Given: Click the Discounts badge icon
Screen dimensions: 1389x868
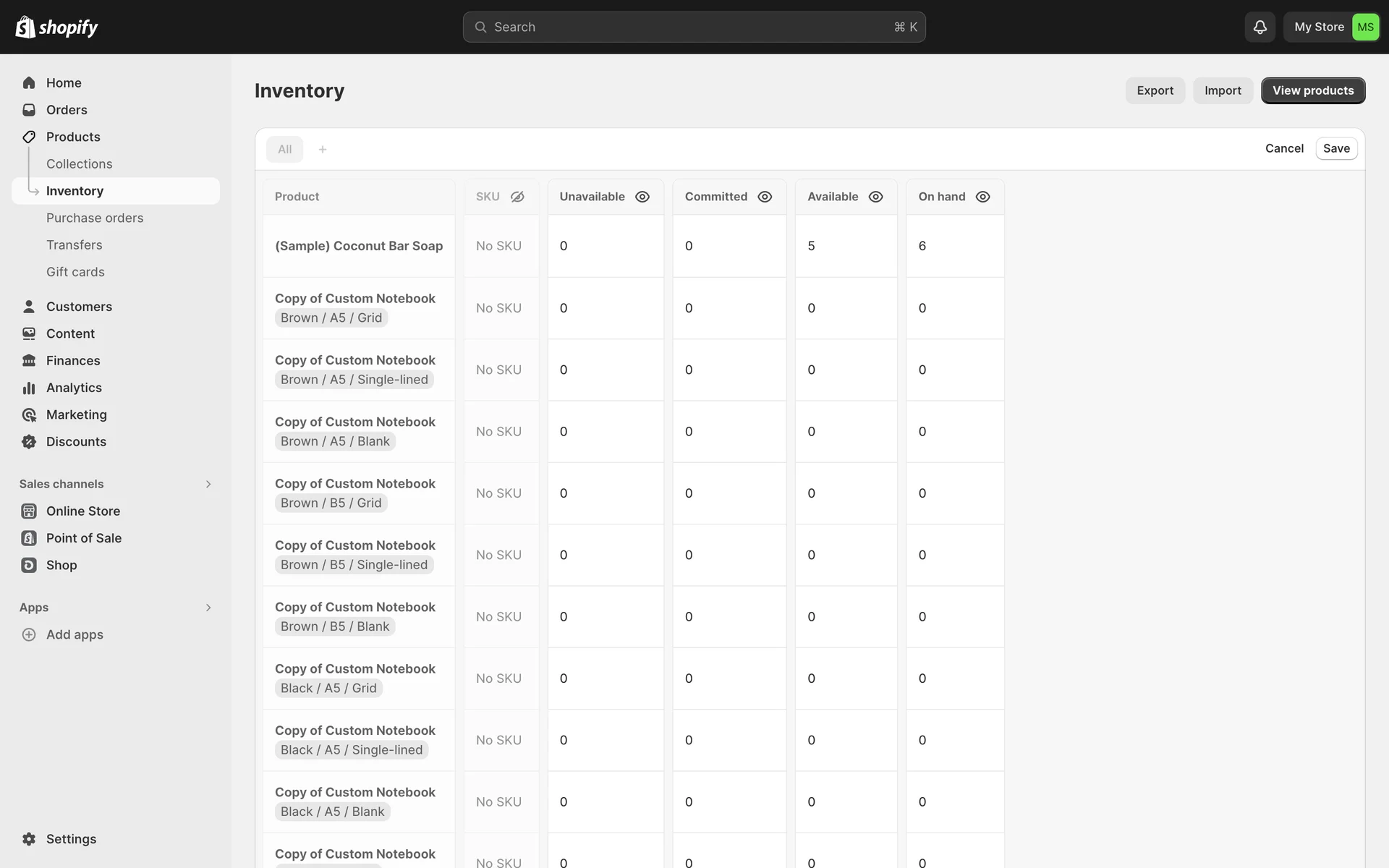Looking at the screenshot, I should pos(29,442).
